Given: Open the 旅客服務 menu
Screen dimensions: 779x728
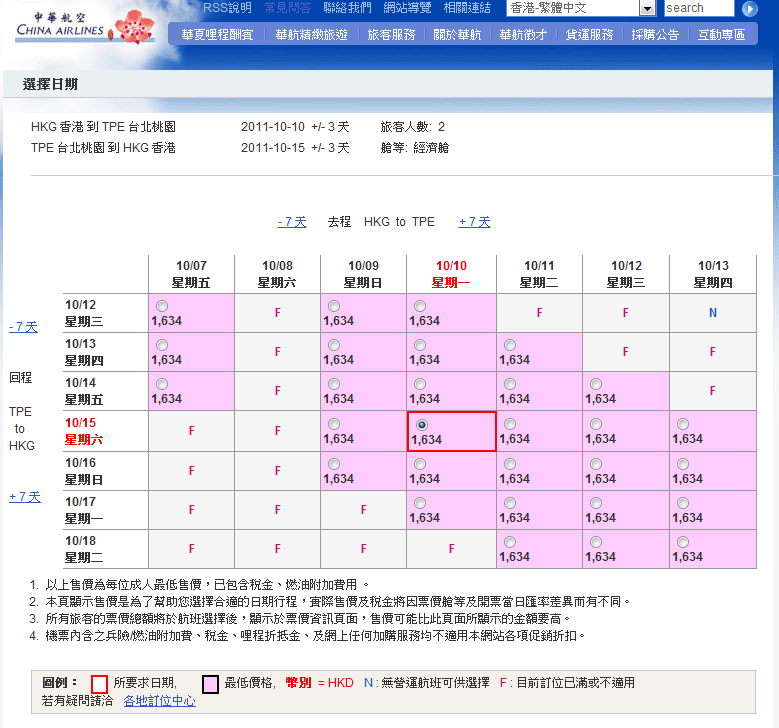Looking at the screenshot, I should tap(391, 35).
